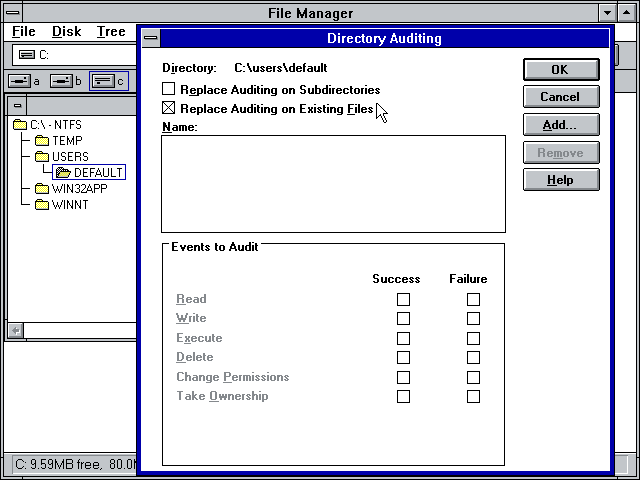Open the Disk menu
This screenshot has width=640, height=480.
point(67,31)
